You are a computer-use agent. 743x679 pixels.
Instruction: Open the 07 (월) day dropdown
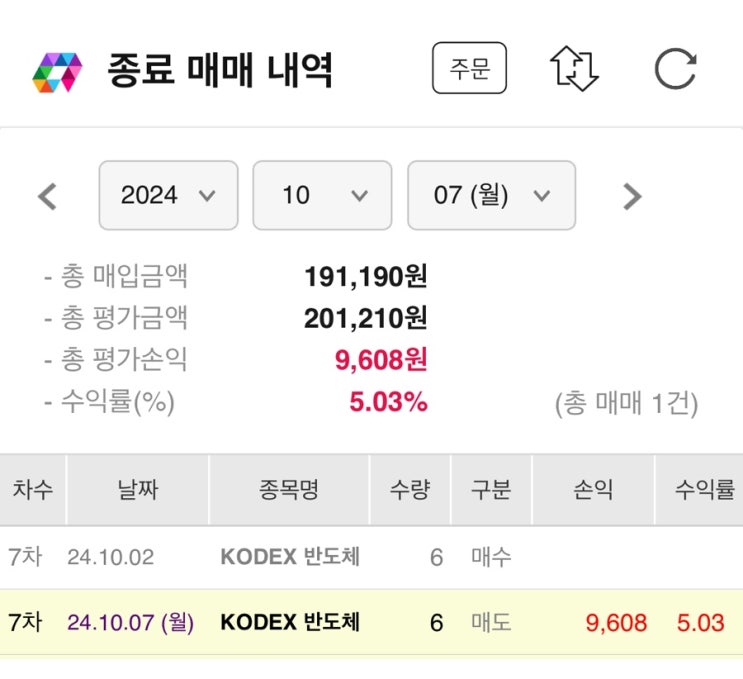coord(491,195)
